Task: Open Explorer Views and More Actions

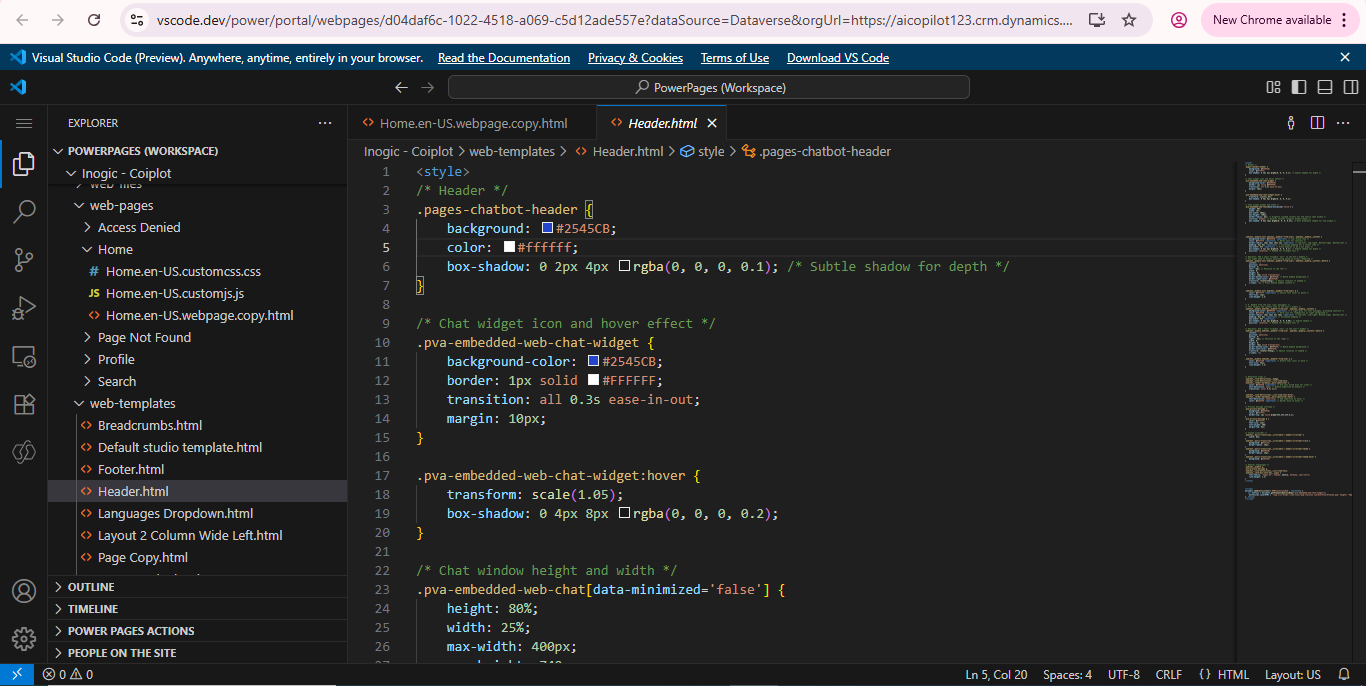Action: (x=325, y=123)
